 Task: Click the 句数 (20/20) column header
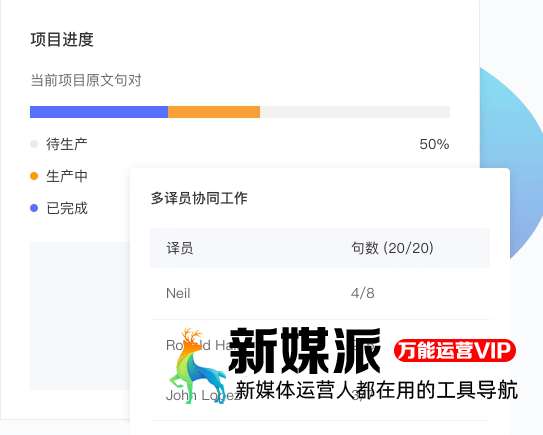coord(392,248)
